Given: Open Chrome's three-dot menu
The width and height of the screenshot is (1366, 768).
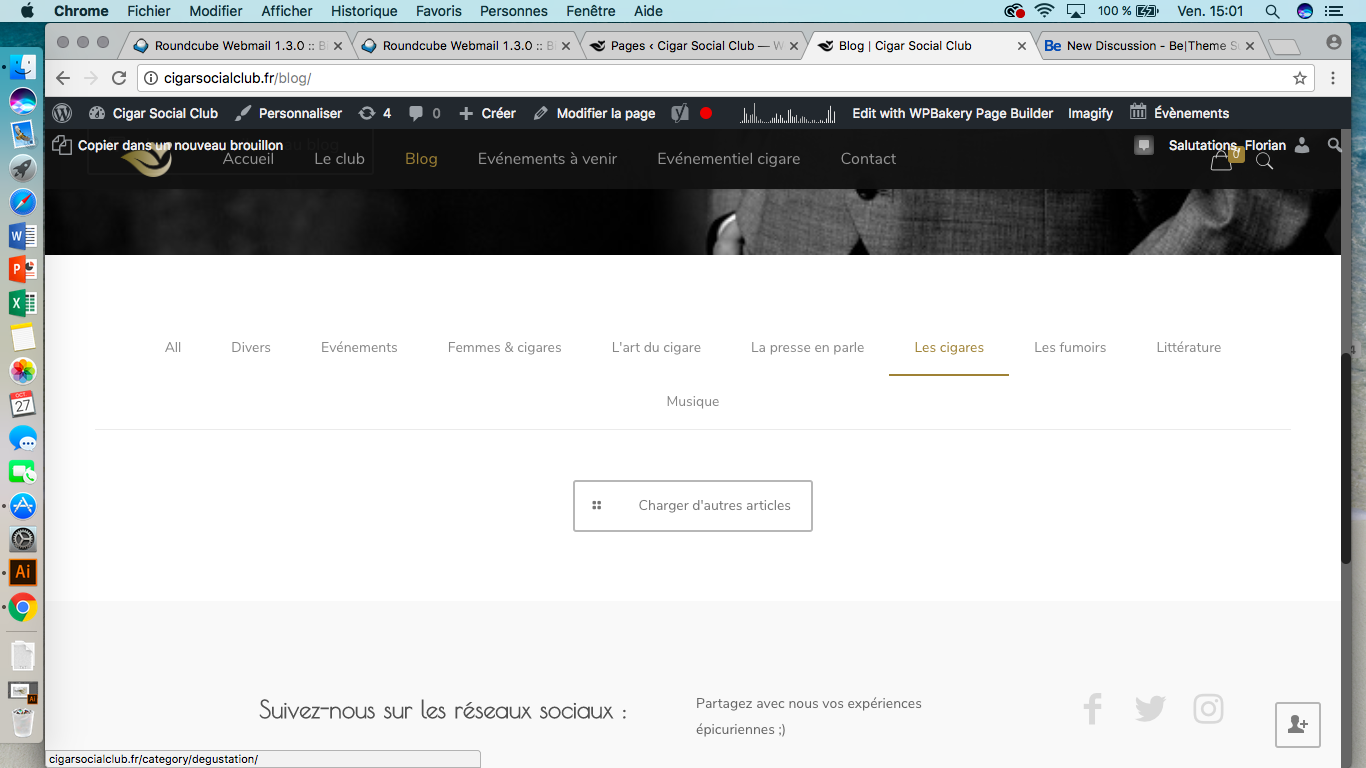Looking at the screenshot, I should (1333, 78).
